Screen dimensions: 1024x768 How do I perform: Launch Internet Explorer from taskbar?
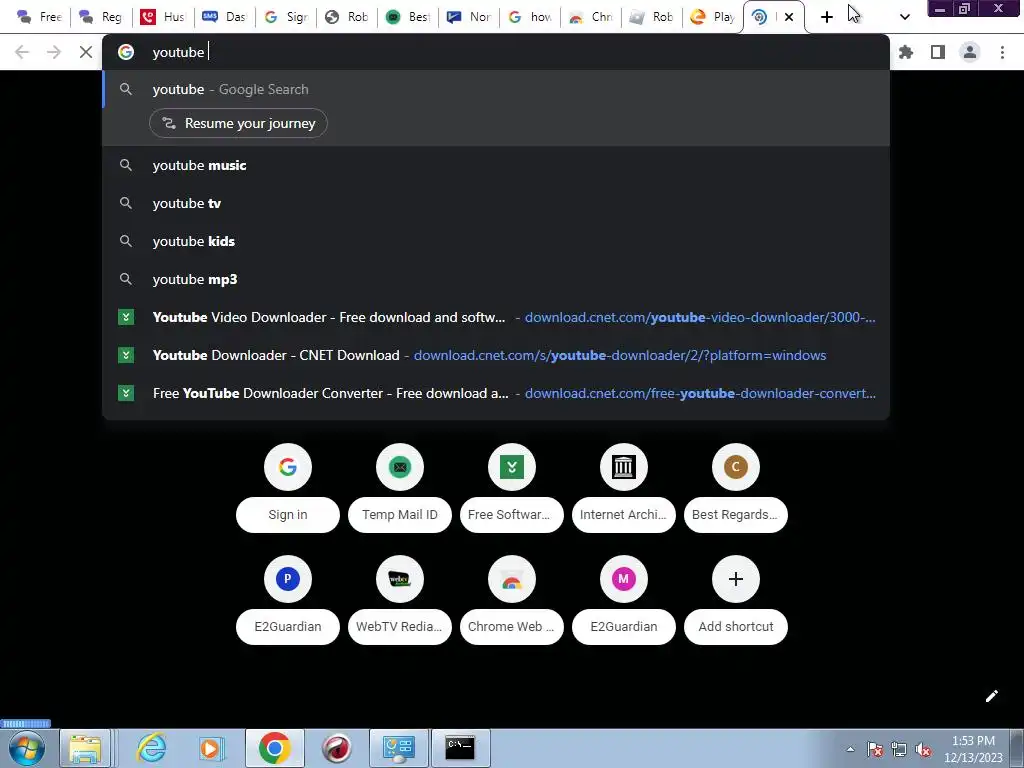[x=152, y=748]
